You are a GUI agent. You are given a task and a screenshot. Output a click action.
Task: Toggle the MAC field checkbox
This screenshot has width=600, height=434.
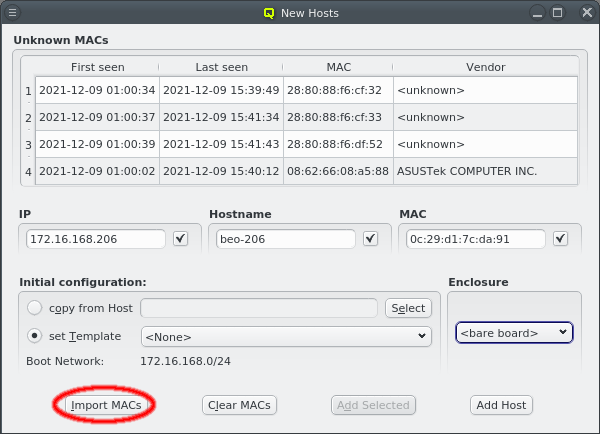point(561,239)
